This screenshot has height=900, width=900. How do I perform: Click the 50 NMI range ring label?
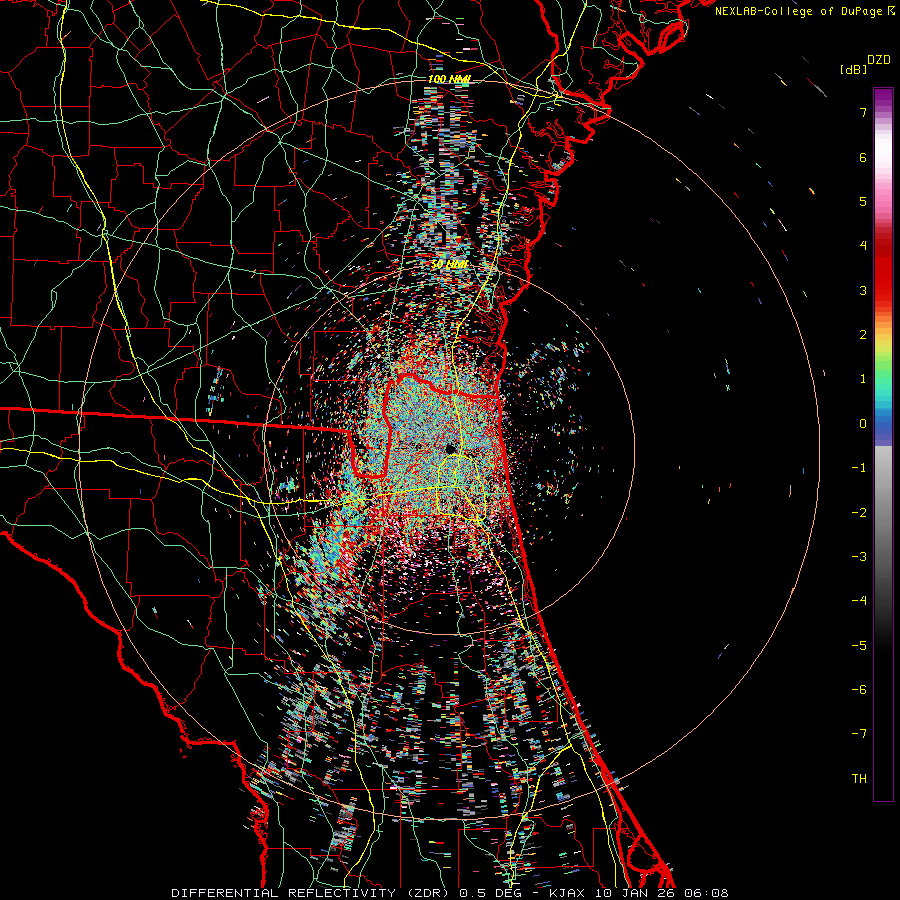pyautogui.click(x=449, y=264)
